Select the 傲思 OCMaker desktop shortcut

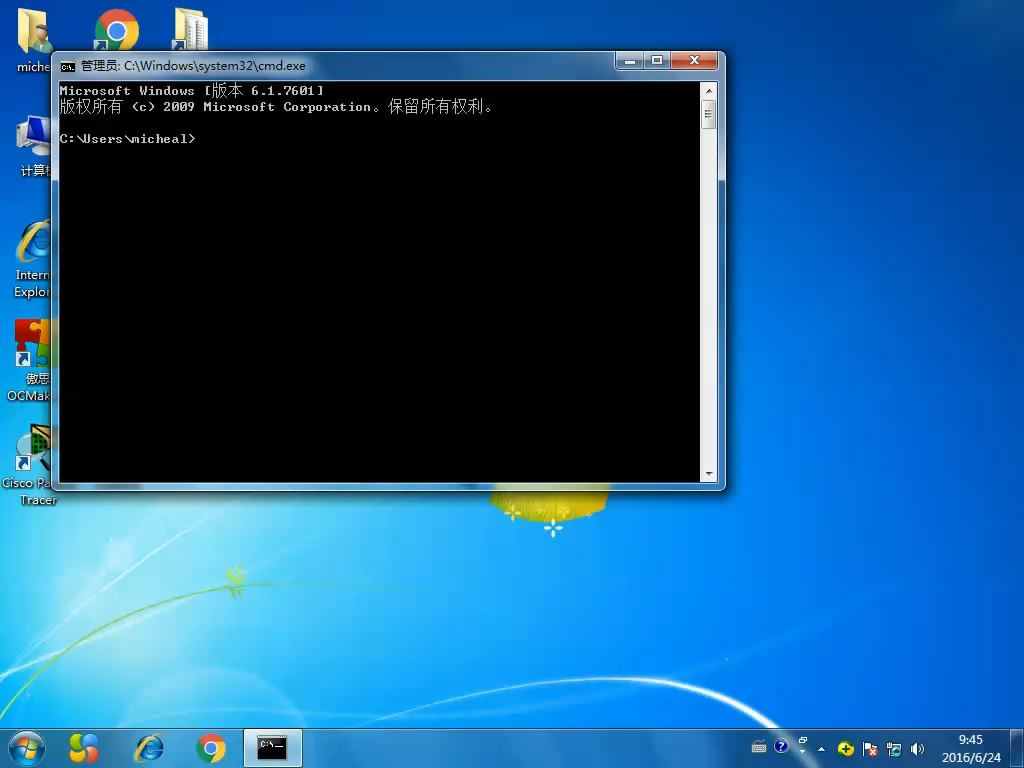click(x=30, y=360)
